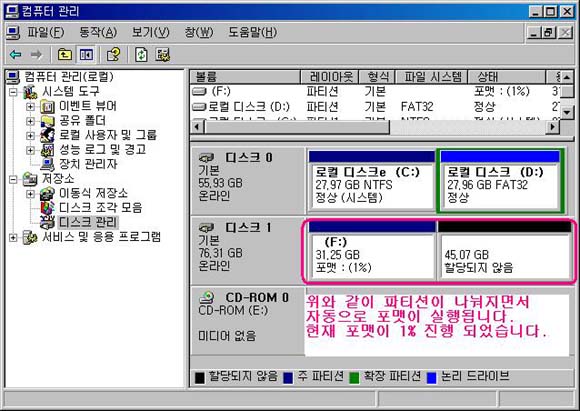This screenshot has width=580, height=411.
Task: Click the horizontal scrollbar left arrow
Action: 197,127
